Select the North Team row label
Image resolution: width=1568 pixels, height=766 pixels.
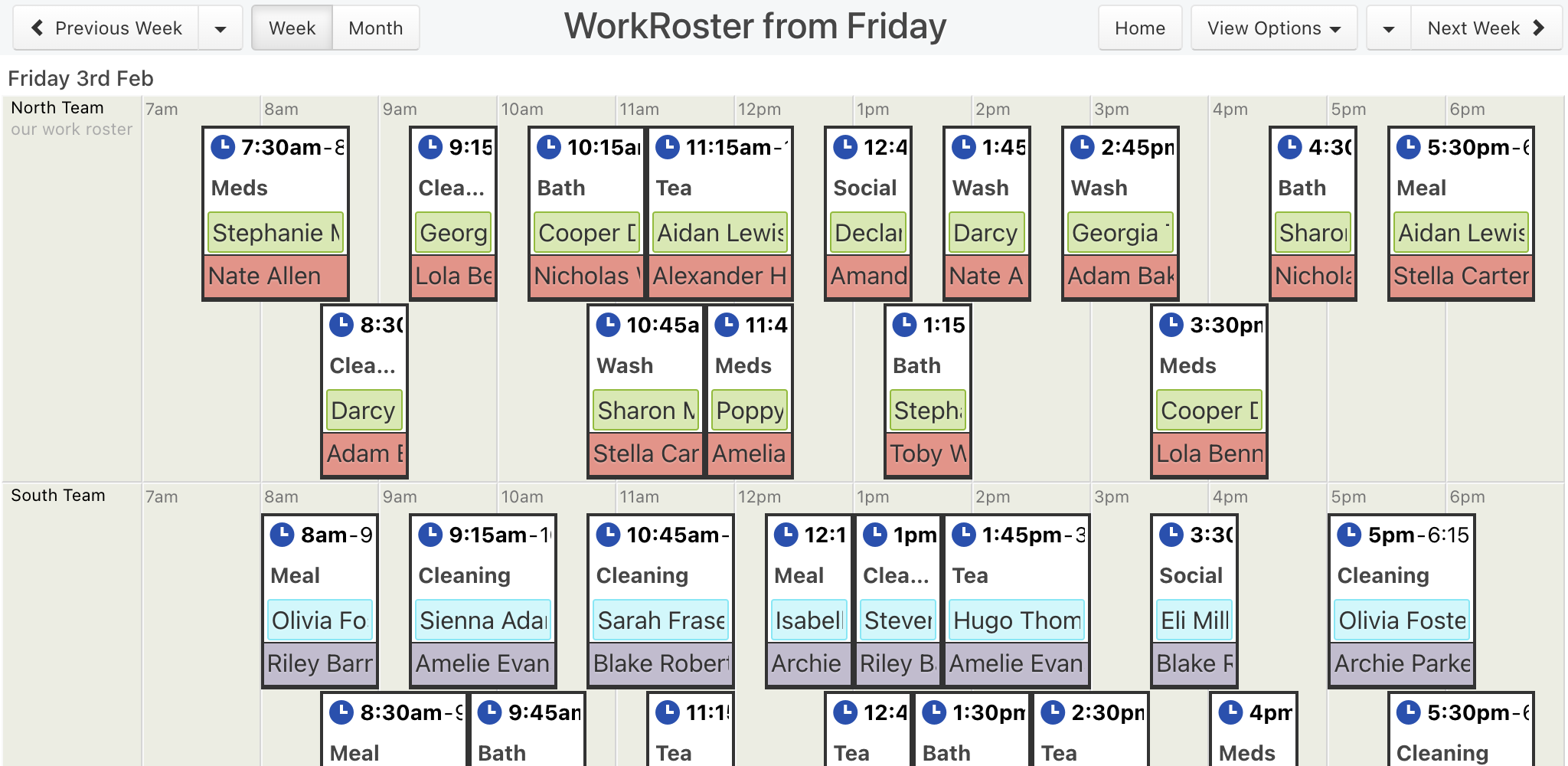pyautogui.click(x=57, y=108)
